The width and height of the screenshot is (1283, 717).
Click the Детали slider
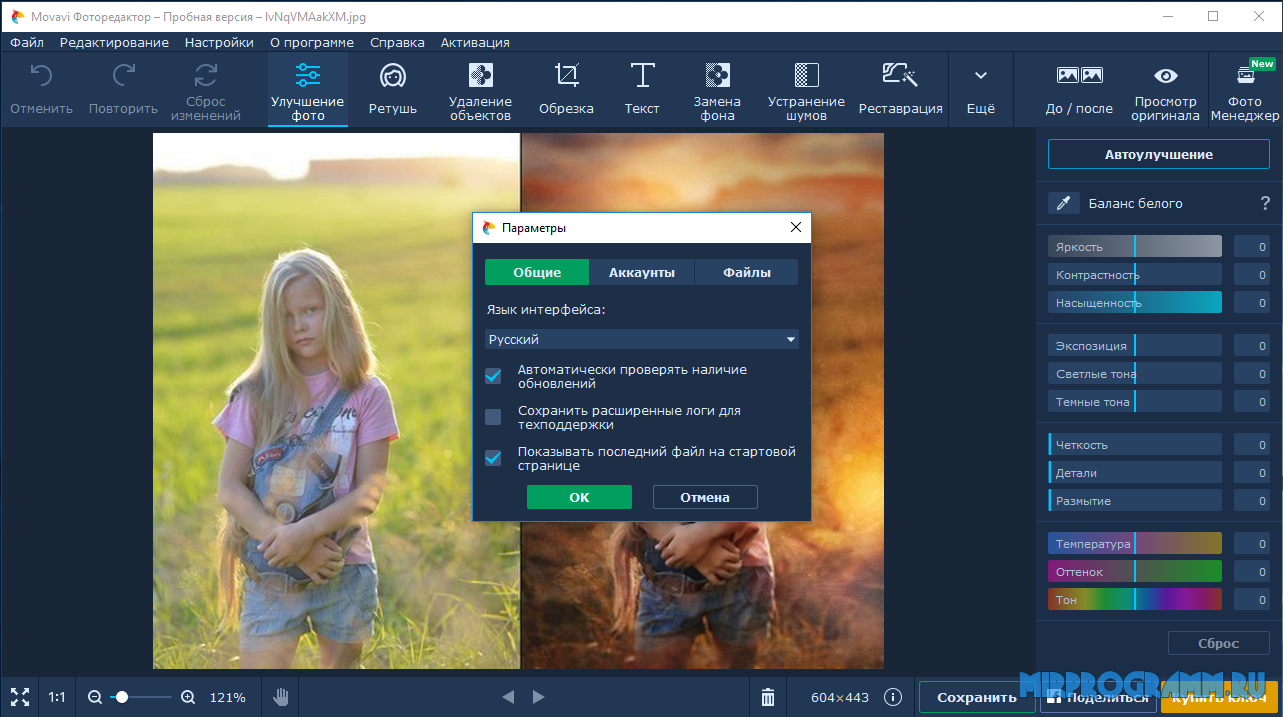coord(1135,472)
